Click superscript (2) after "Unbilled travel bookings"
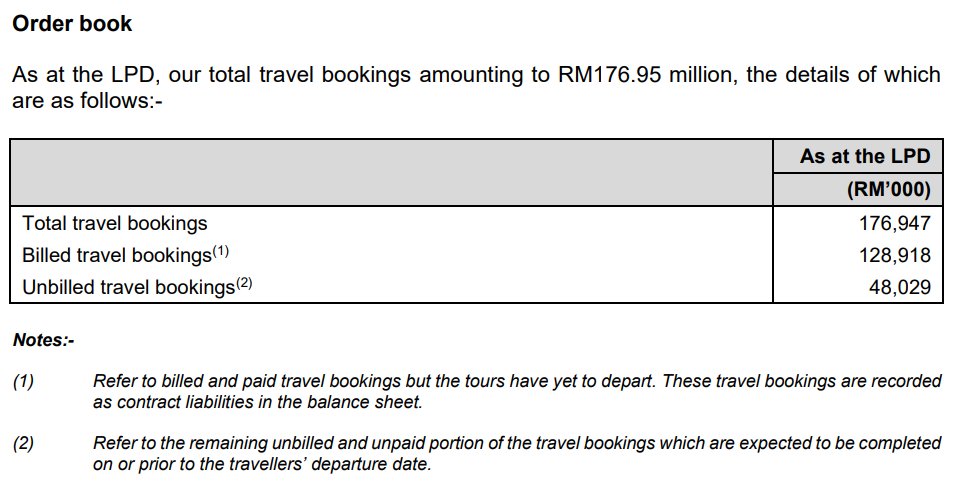The width and height of the screenshot is (970, 485). 243,283
